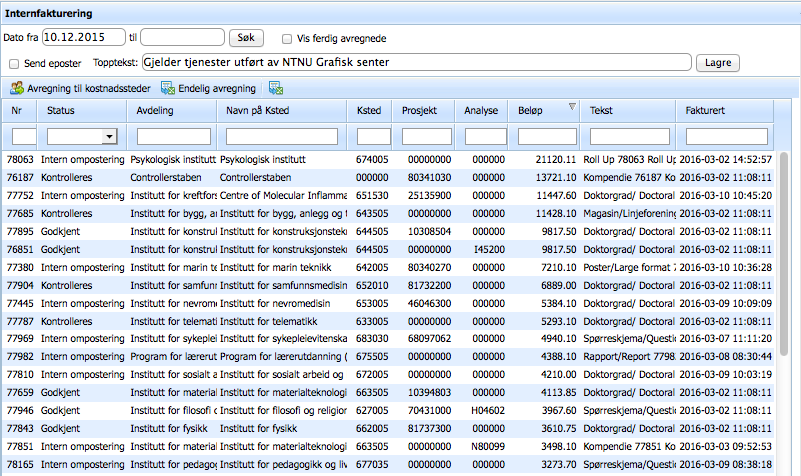Click the Endelig avregning toolbar icon

pyautogui.click(x=168, y=88)
